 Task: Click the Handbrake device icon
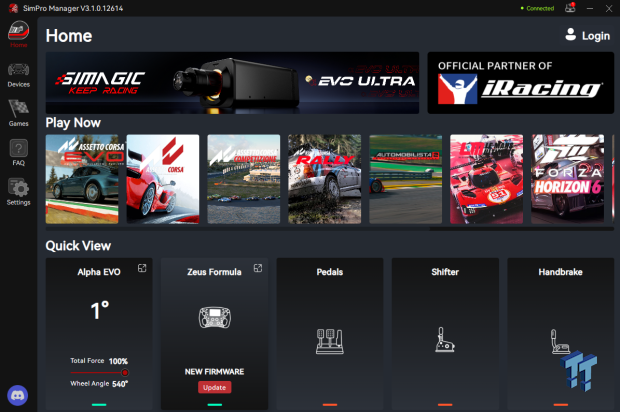tap(560, 341)
